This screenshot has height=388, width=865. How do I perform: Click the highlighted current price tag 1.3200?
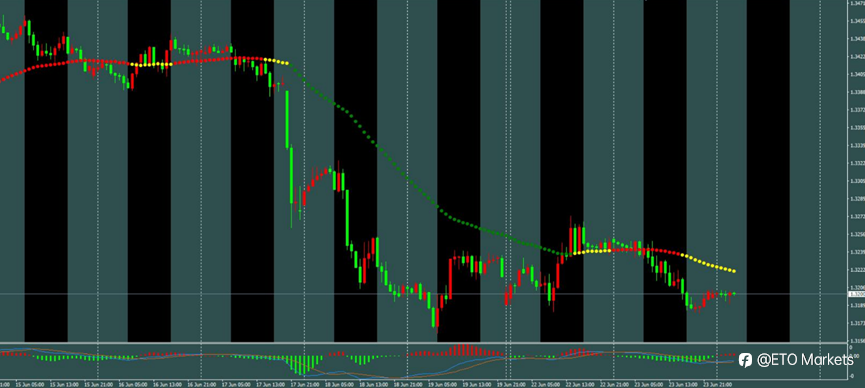[x=858, y=294]
